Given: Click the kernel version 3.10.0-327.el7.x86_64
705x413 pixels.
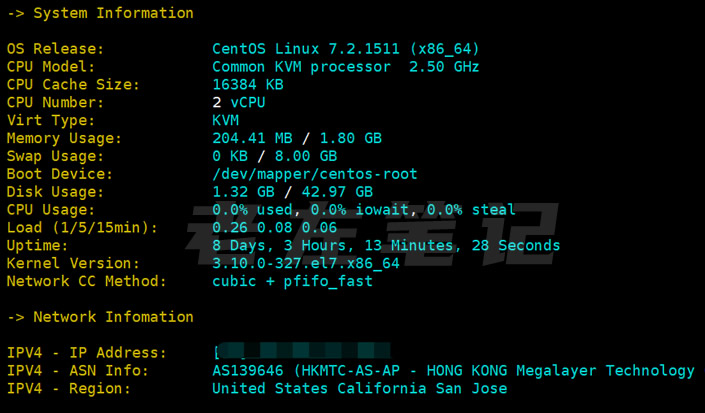Looking at the screenshot, I should point(305,263).
